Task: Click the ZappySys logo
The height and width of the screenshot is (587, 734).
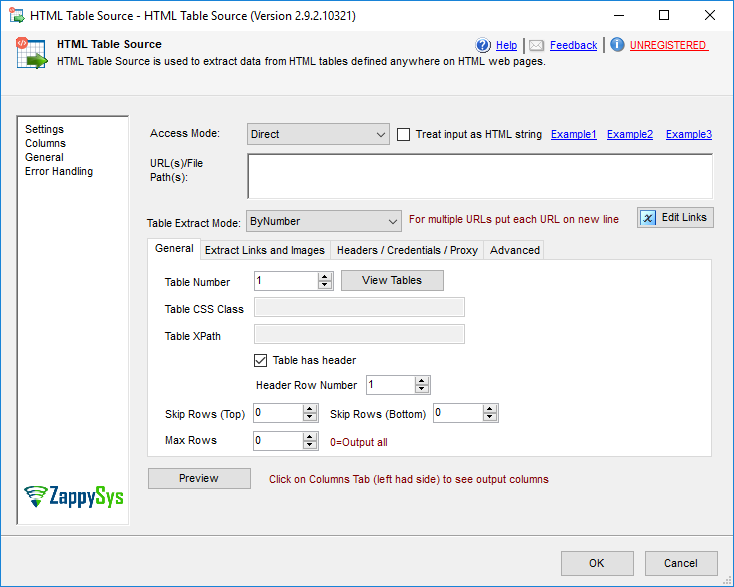Action: 73,496
